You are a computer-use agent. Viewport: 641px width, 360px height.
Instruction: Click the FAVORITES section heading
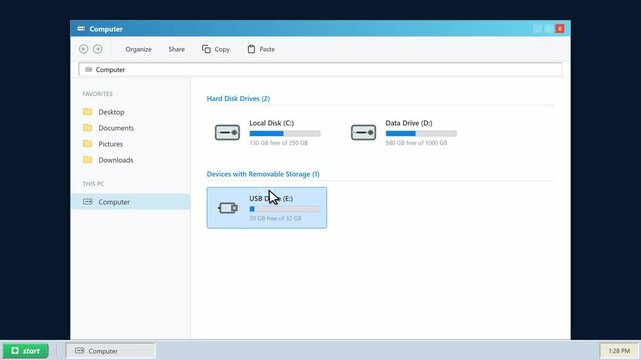(x=97, y=94)
